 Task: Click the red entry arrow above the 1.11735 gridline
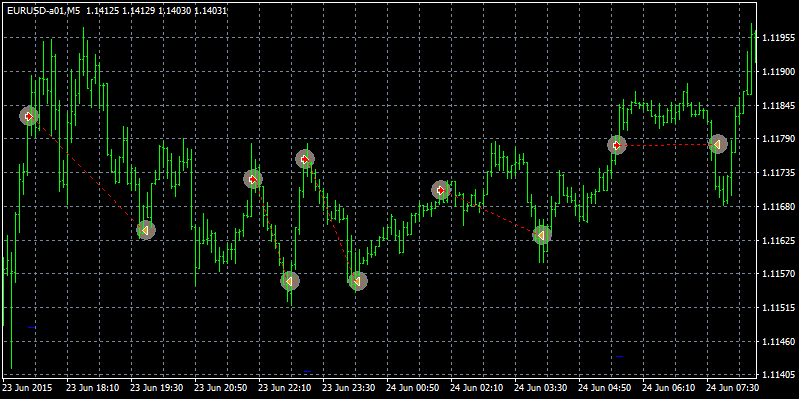305,159
